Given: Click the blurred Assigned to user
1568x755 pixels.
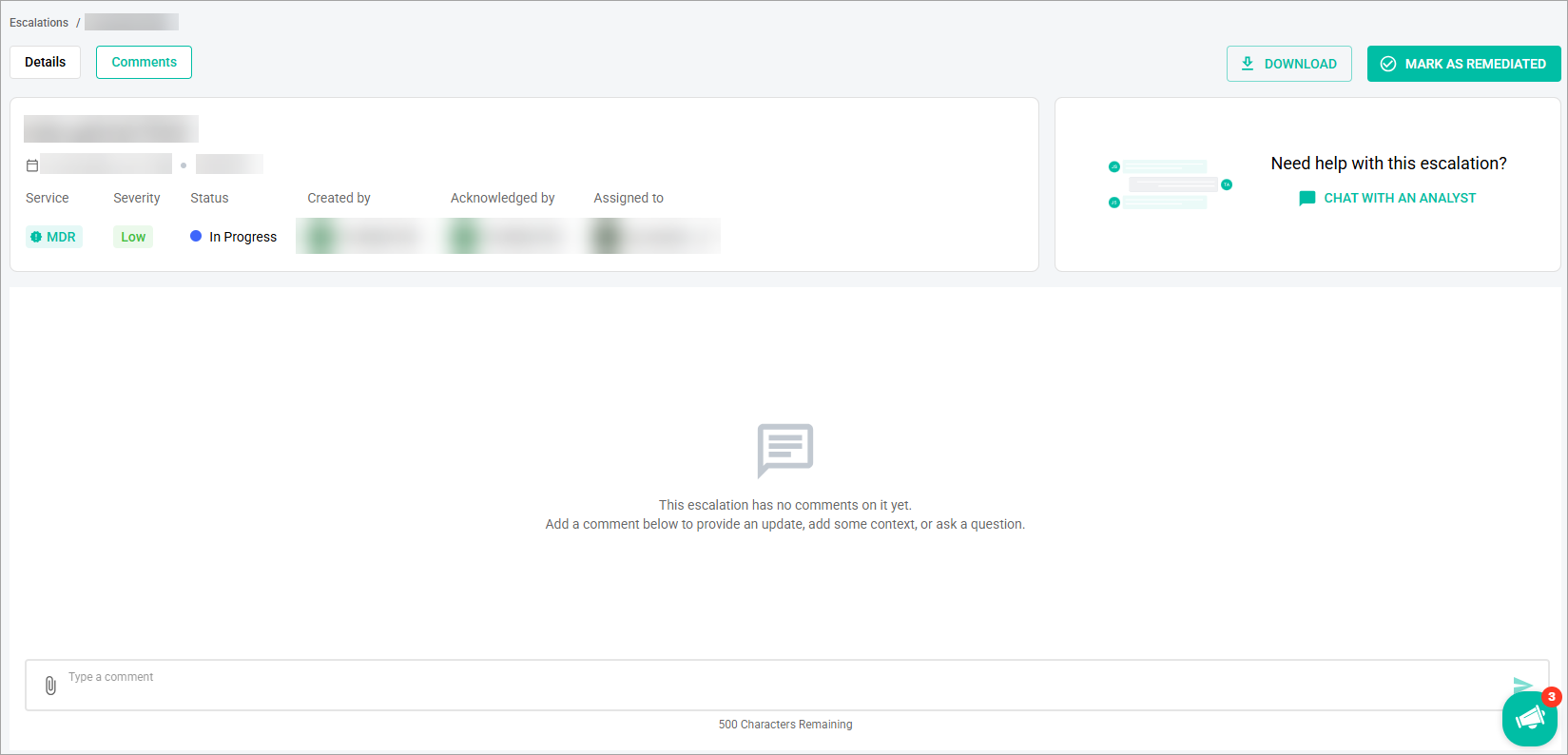Looking at the screenshot, I should pos(652,236).
